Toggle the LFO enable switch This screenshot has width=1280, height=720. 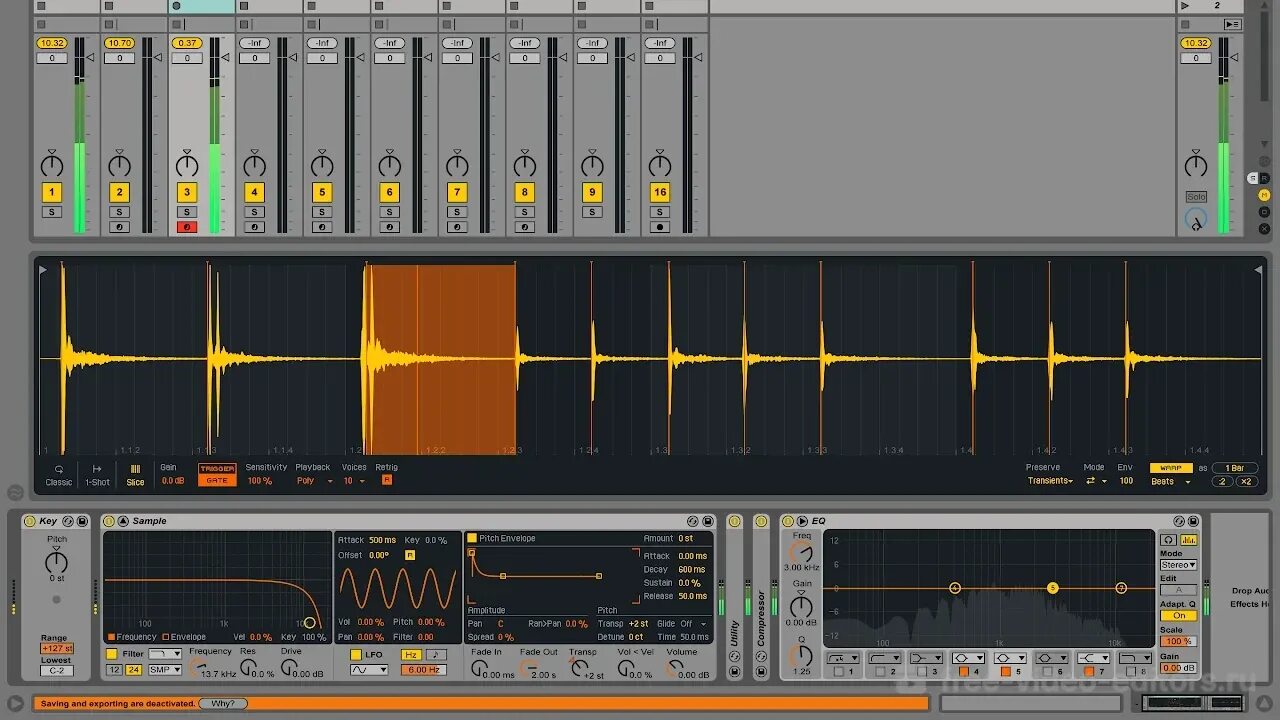[355, 654]
